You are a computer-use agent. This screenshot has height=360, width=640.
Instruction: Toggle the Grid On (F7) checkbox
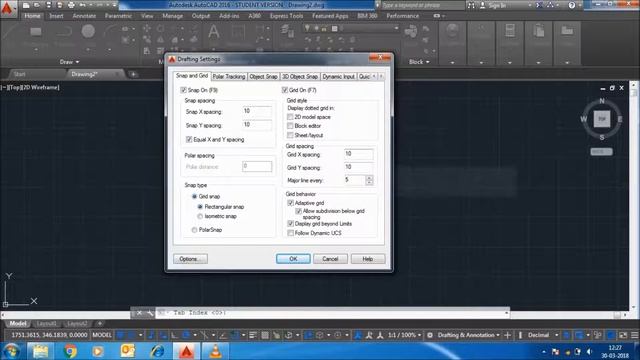(285, 90)
